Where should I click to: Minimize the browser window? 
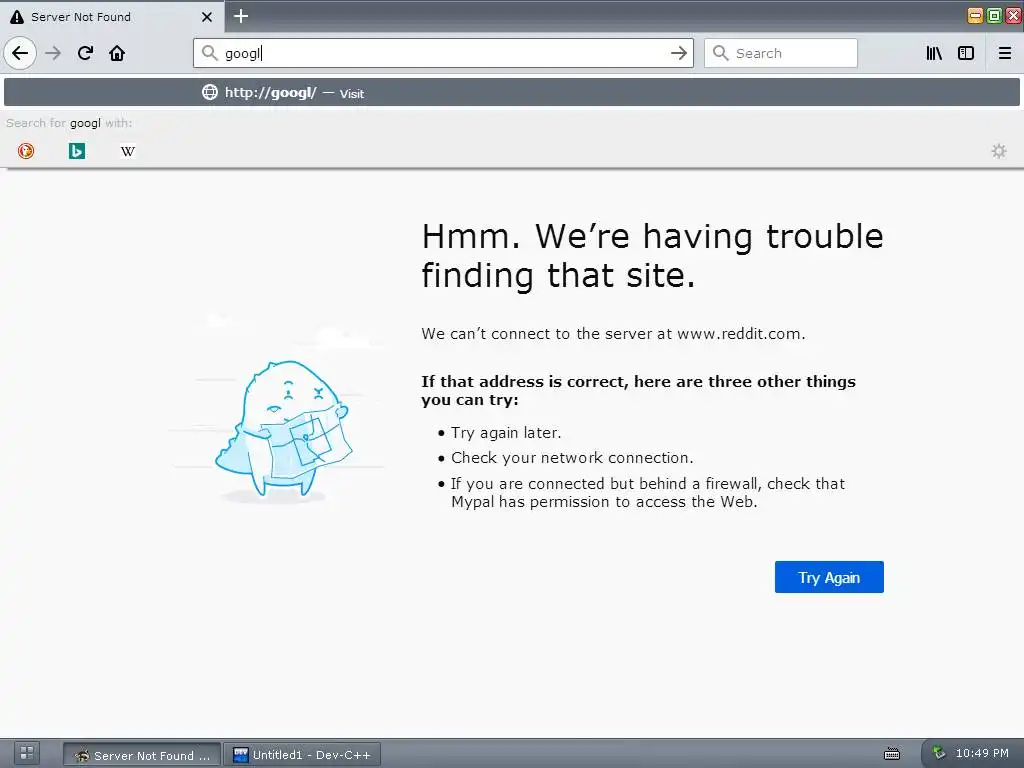coord(975,16)
